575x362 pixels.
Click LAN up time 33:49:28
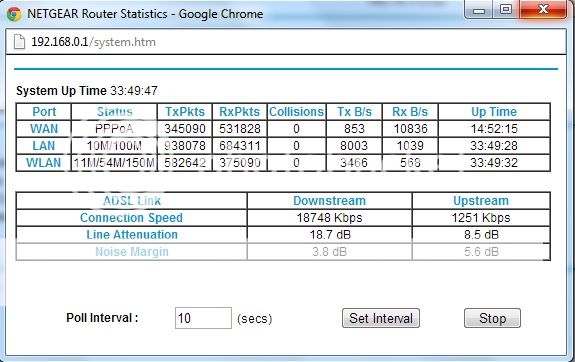click(494, 146)
